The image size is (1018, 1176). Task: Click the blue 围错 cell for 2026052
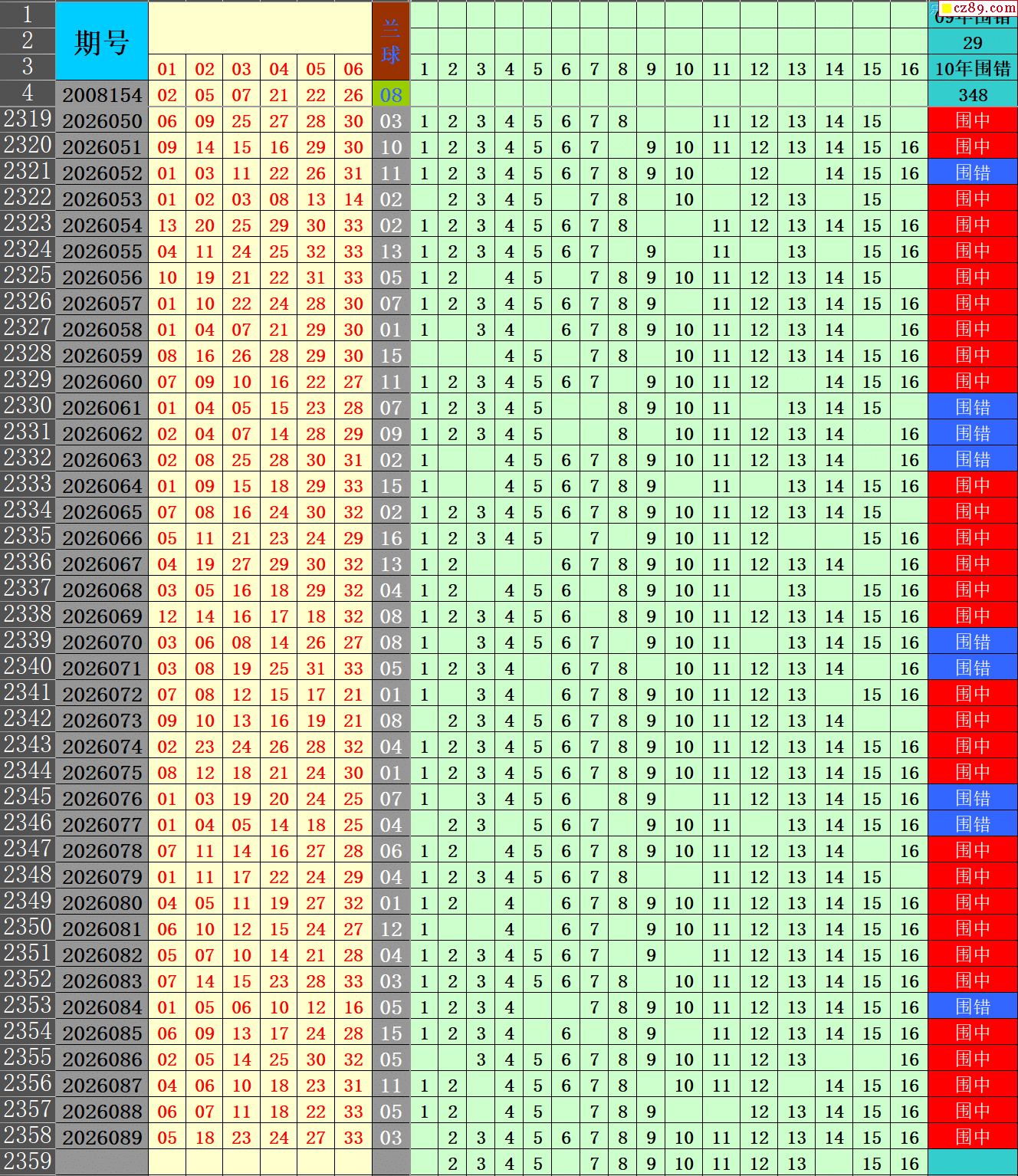[973, 173]
